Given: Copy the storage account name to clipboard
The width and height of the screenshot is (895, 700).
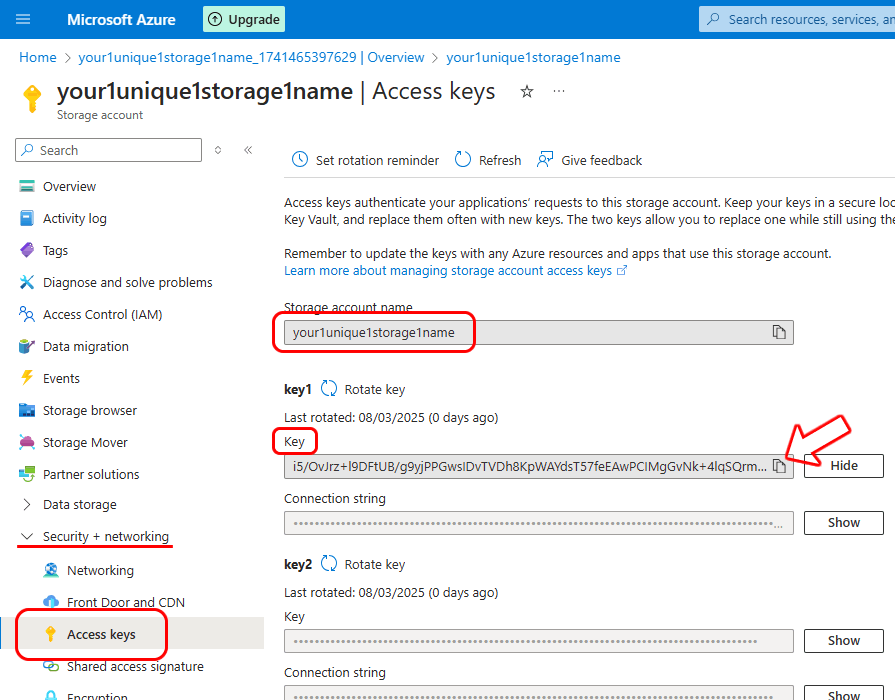Looking at the screenshot, I should (x=778, y=333).
